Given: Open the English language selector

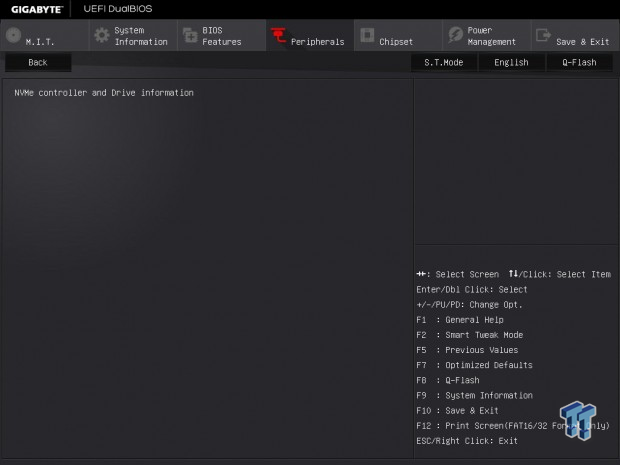Looking at the screenshot, I should 511,62.
